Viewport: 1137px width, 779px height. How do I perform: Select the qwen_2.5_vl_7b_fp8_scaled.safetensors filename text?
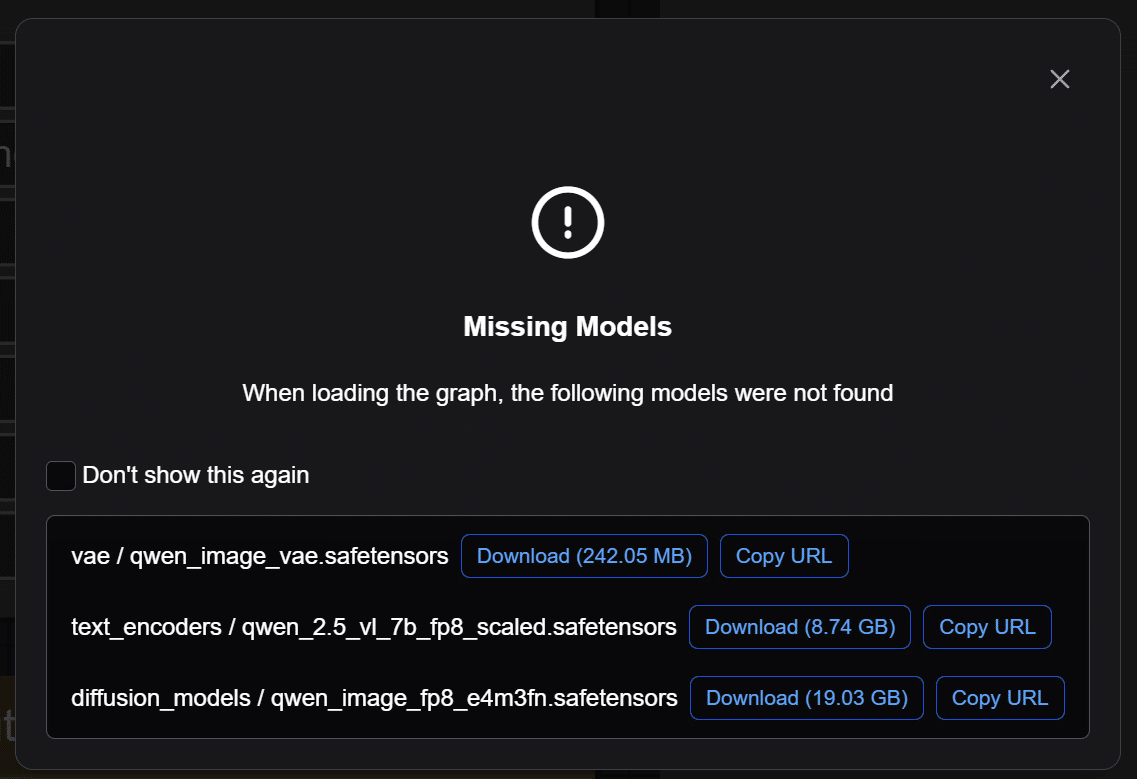coord(459,627)
